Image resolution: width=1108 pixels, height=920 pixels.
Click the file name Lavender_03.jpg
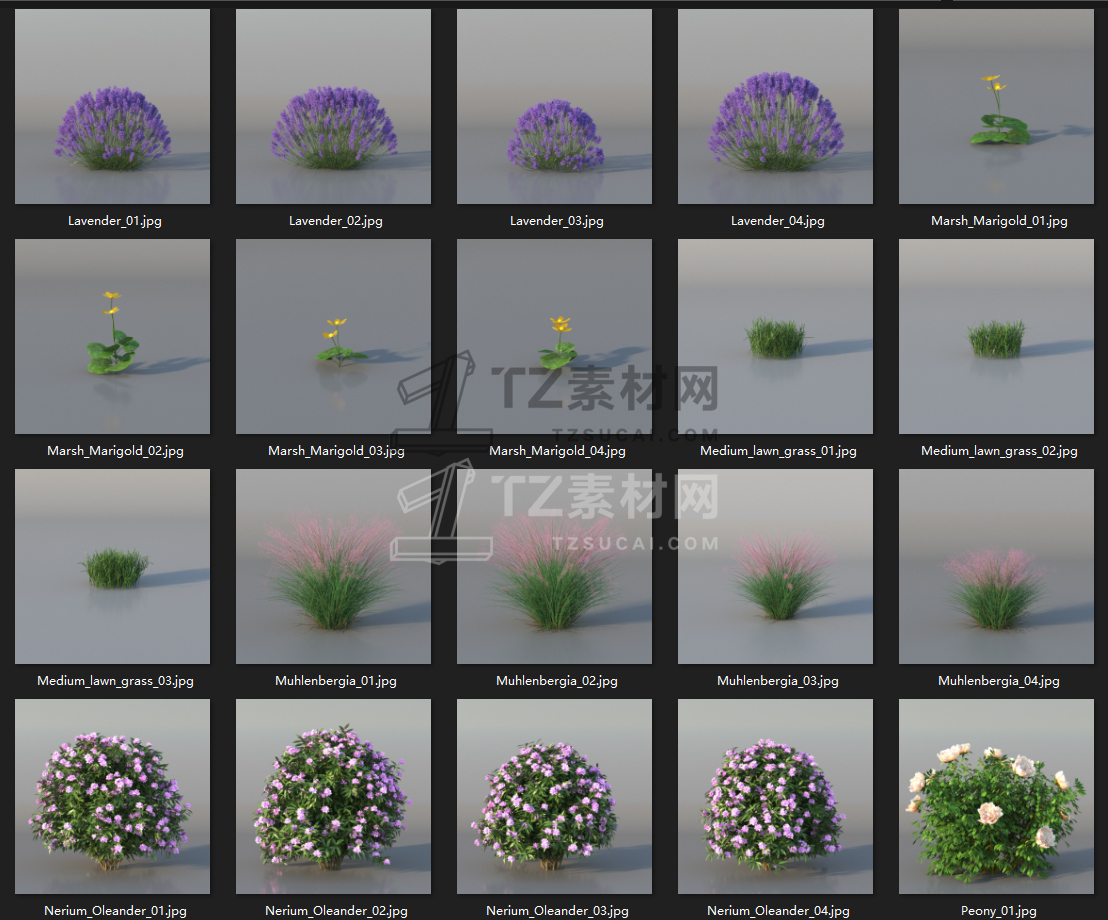pos(557,221)
